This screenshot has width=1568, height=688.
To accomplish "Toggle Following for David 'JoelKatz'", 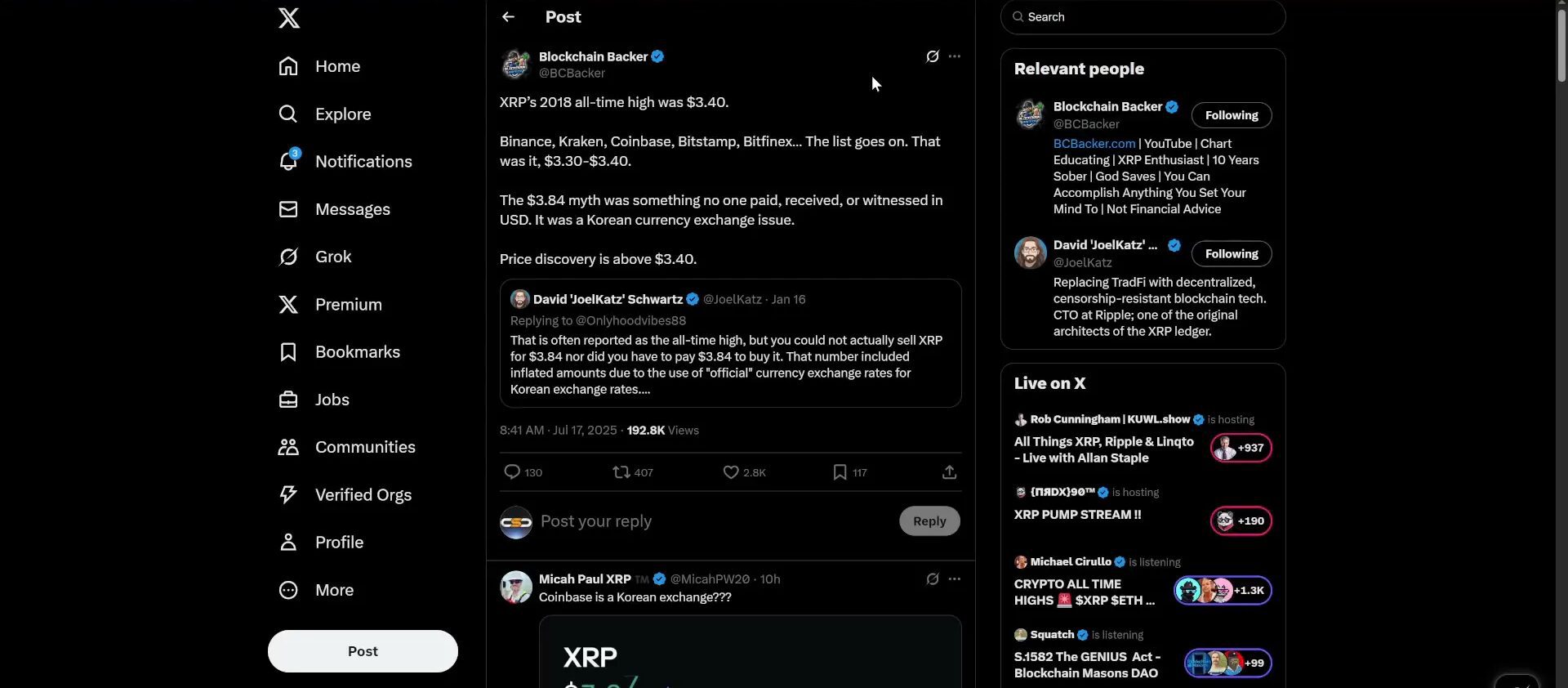I will pos(1231,254).
